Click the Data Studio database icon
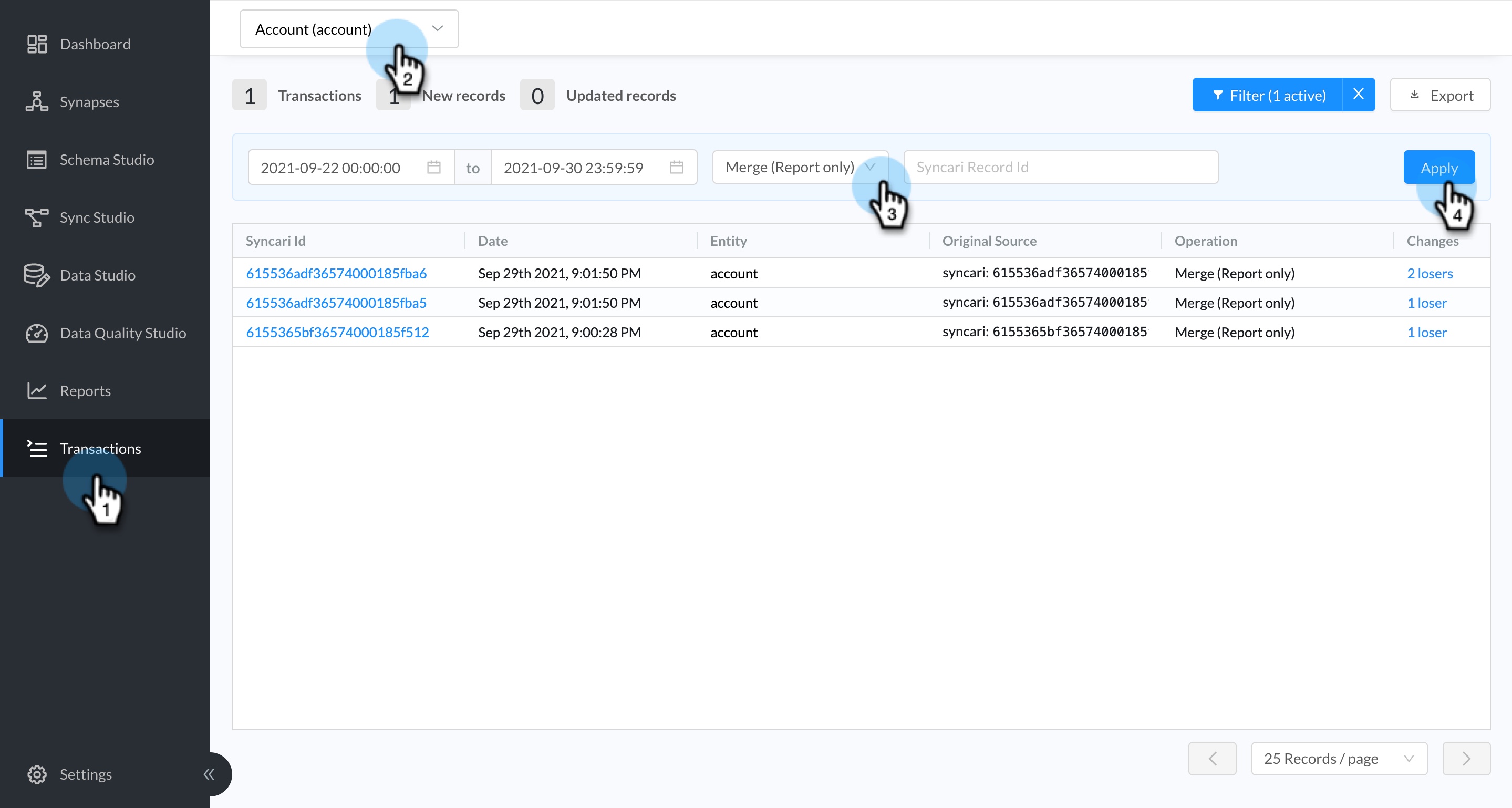 point(36,275)
